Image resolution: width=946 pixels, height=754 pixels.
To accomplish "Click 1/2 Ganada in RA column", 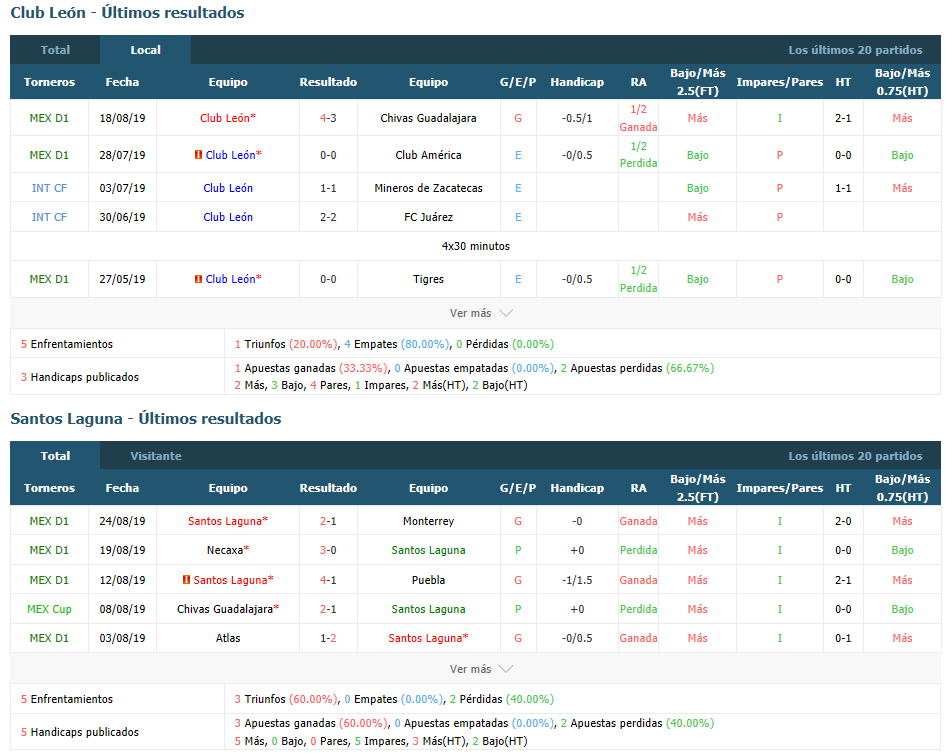I will 638,118.
